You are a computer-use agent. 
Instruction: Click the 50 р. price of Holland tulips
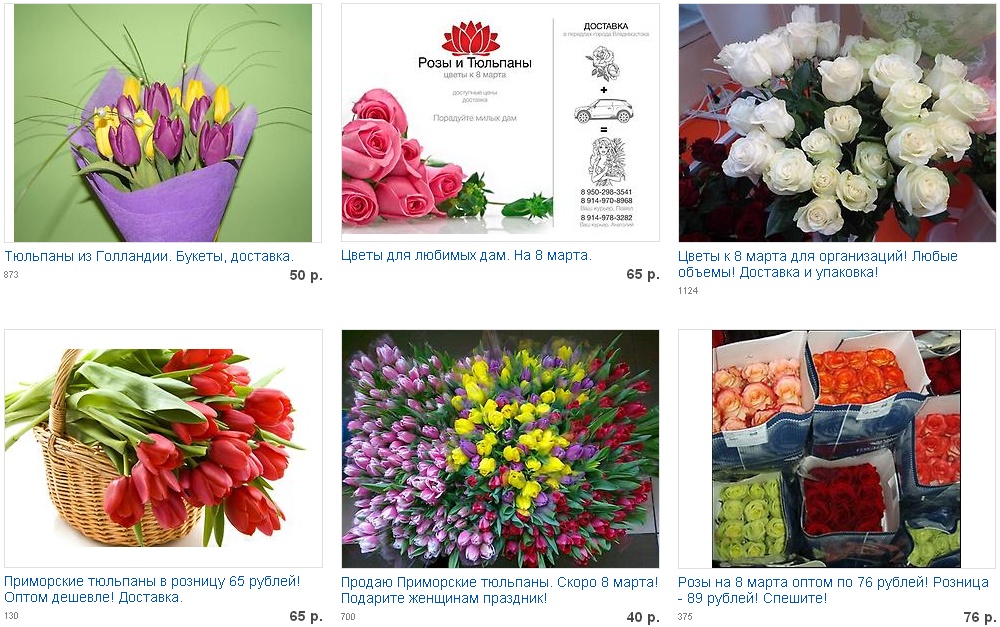coord(306,276)
